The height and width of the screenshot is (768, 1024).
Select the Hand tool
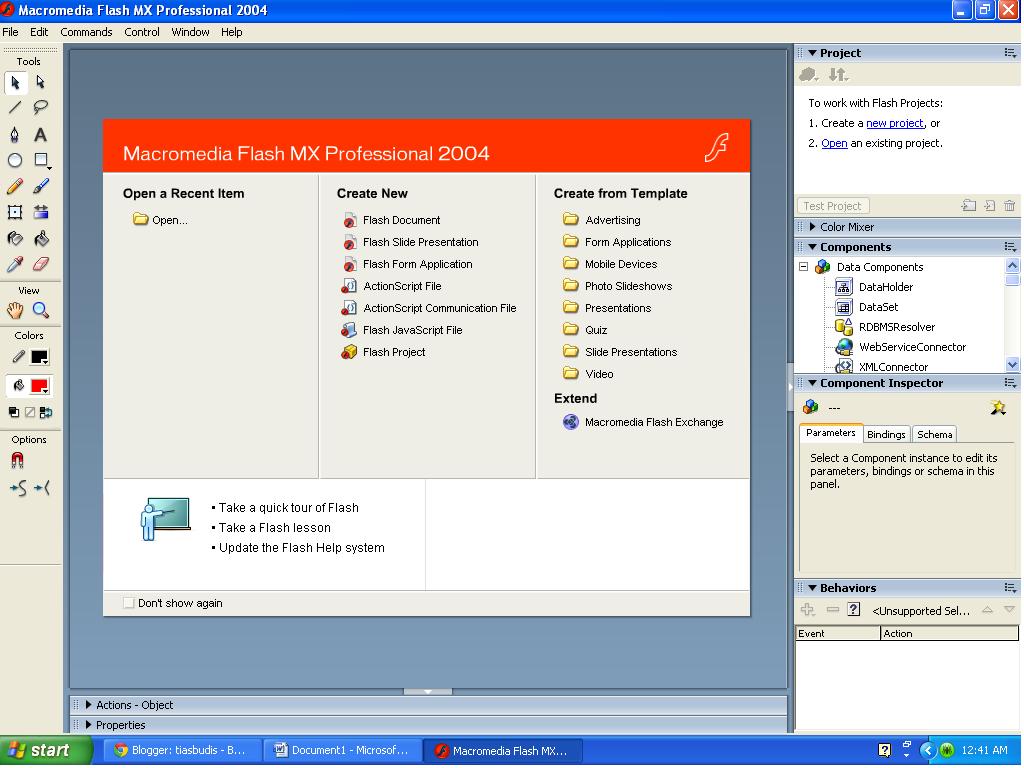[15, 310]
